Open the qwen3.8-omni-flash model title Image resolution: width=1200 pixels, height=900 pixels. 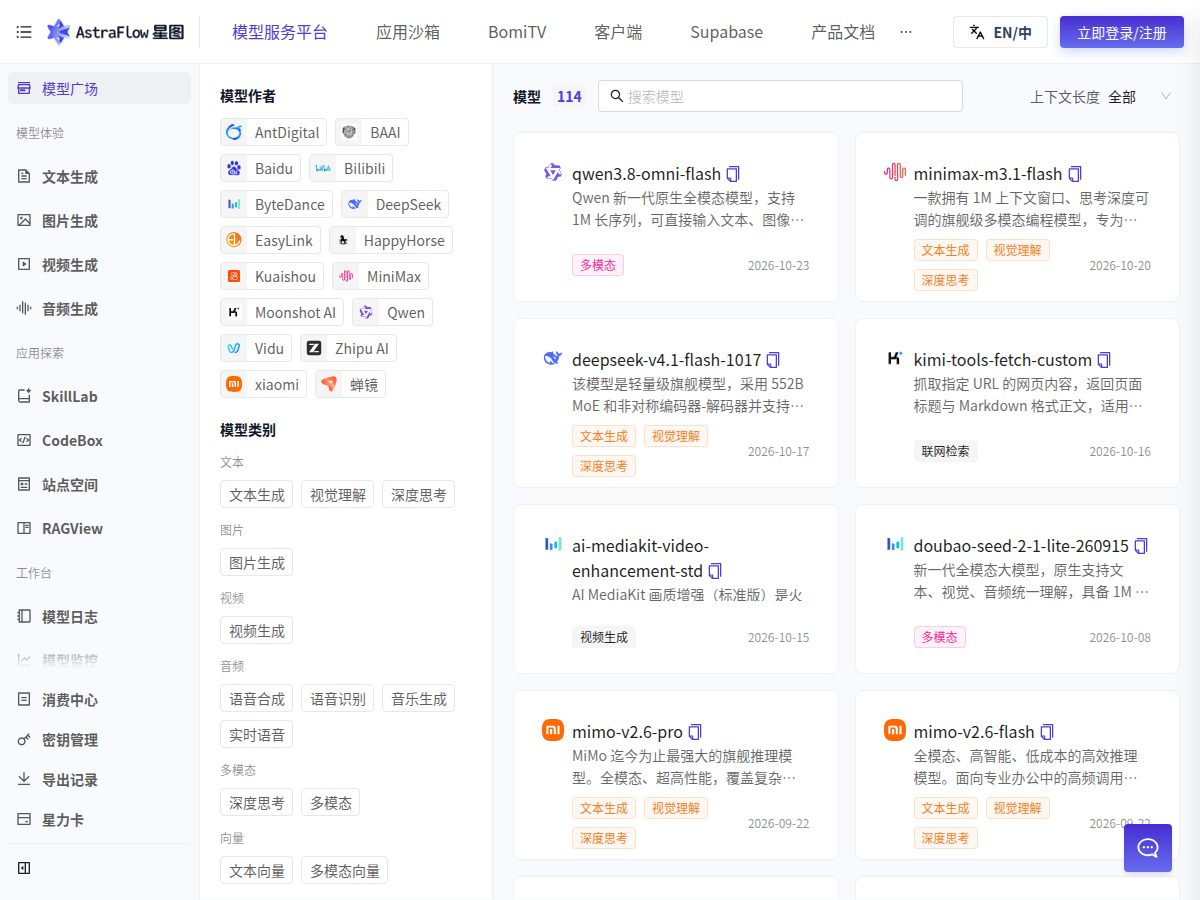(x=646, y=174)
